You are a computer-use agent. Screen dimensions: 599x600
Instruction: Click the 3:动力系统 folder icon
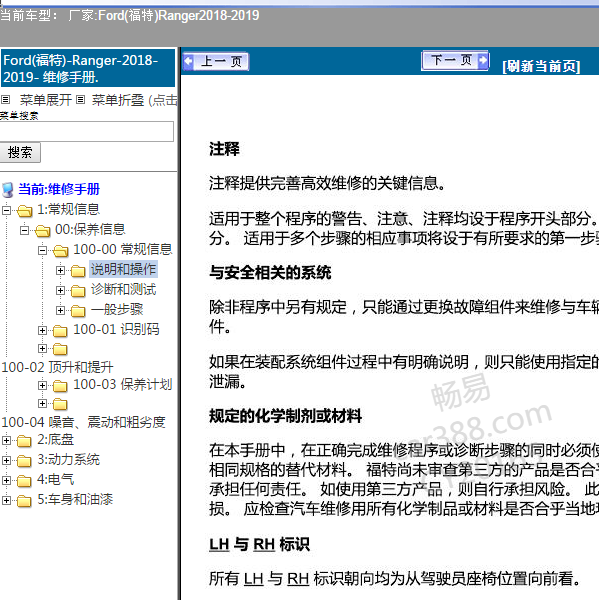click(x=24, y=460)
